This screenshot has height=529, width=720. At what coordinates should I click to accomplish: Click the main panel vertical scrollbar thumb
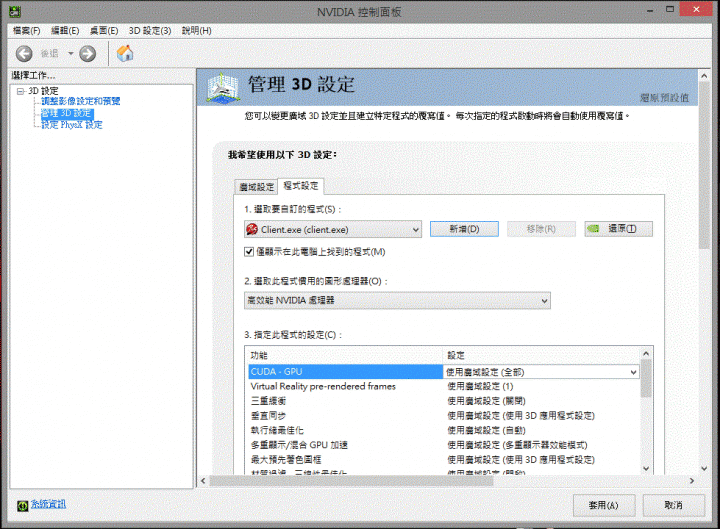pyautogui.click(x=704, y=165)
